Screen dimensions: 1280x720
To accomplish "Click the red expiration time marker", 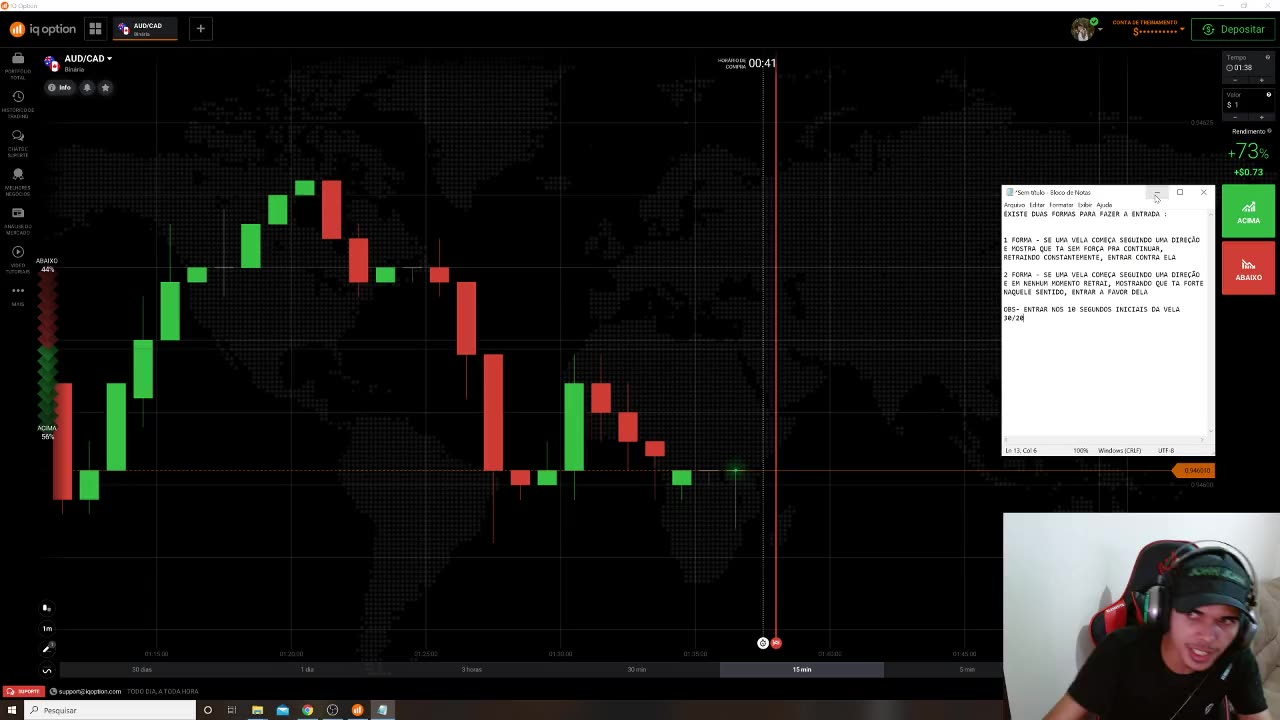I will [776, 643].
